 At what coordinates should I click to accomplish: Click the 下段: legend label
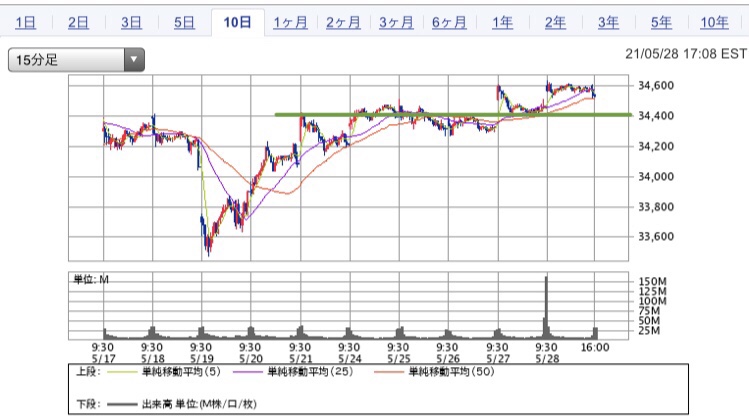[88, 404]
